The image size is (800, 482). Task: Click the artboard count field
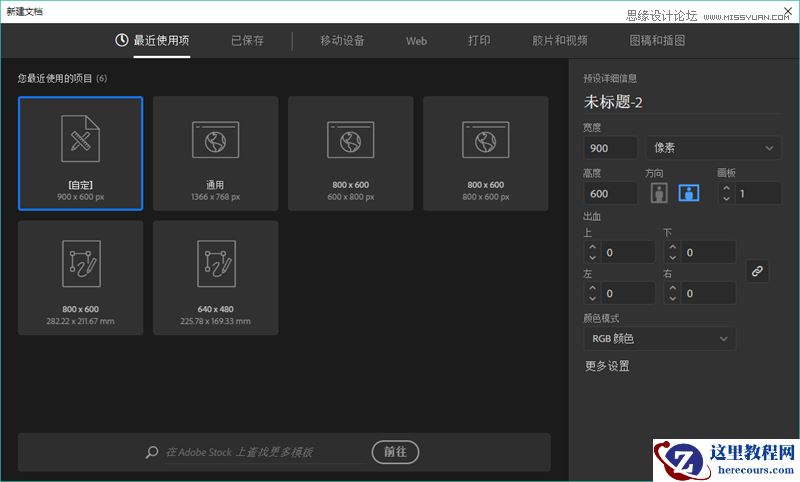(758, 193)
